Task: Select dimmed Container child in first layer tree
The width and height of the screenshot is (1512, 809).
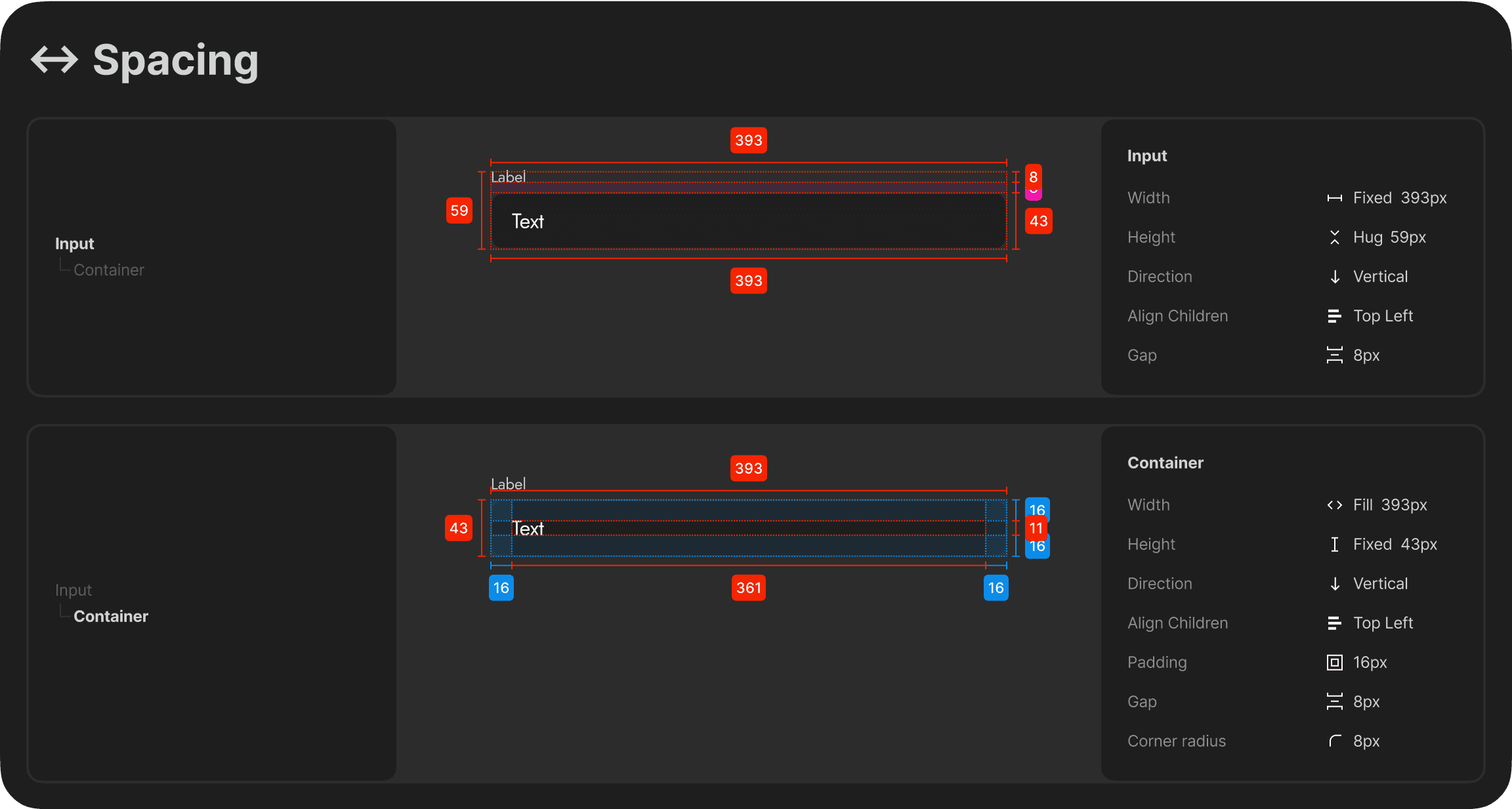Action: [108, 270]
